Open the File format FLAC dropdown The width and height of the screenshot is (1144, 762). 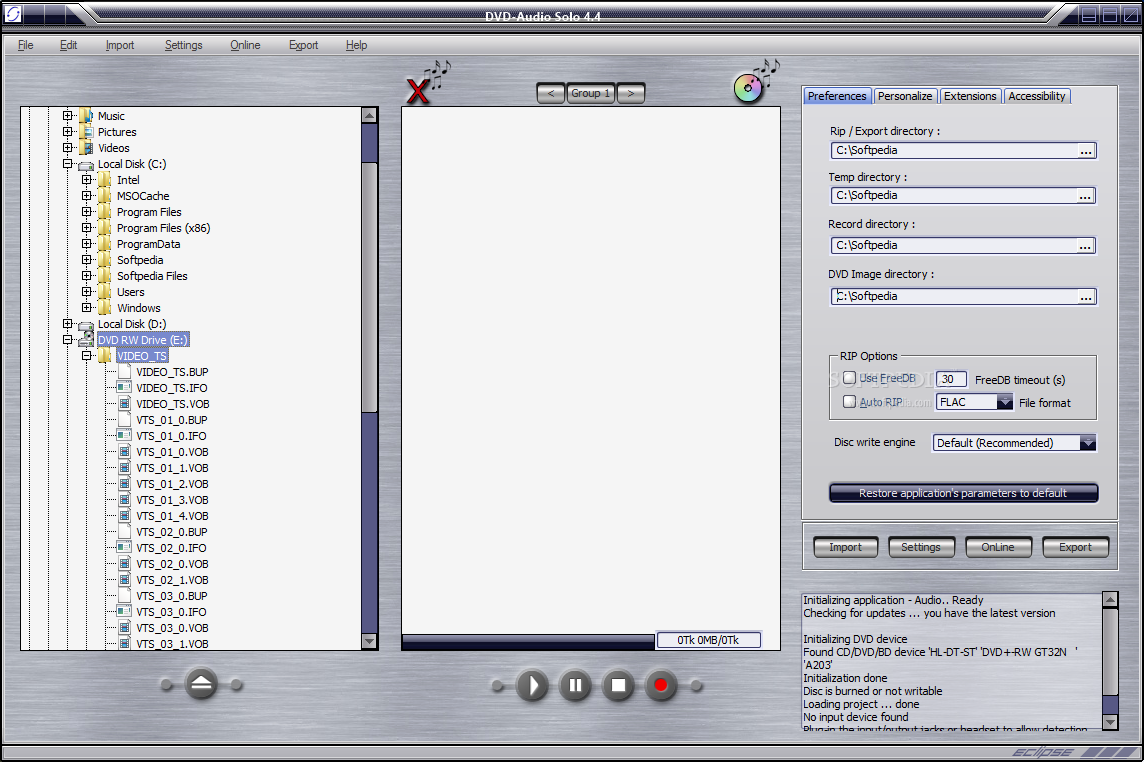1005,402
